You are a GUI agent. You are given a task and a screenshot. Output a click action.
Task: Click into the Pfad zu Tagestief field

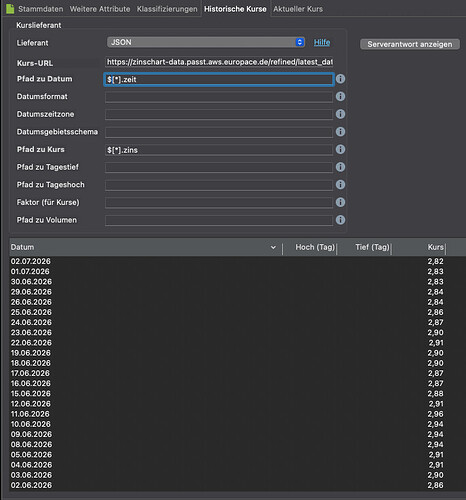(x=219, y=168)
